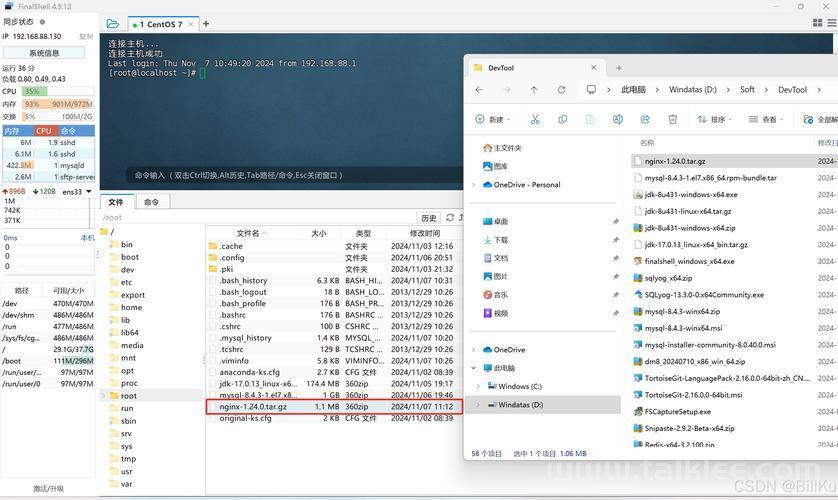The height and width of the screenshot is (500, 838).
Task: Expand the chevron after DevTool breadcrumb
Action: tap(819, 90)
